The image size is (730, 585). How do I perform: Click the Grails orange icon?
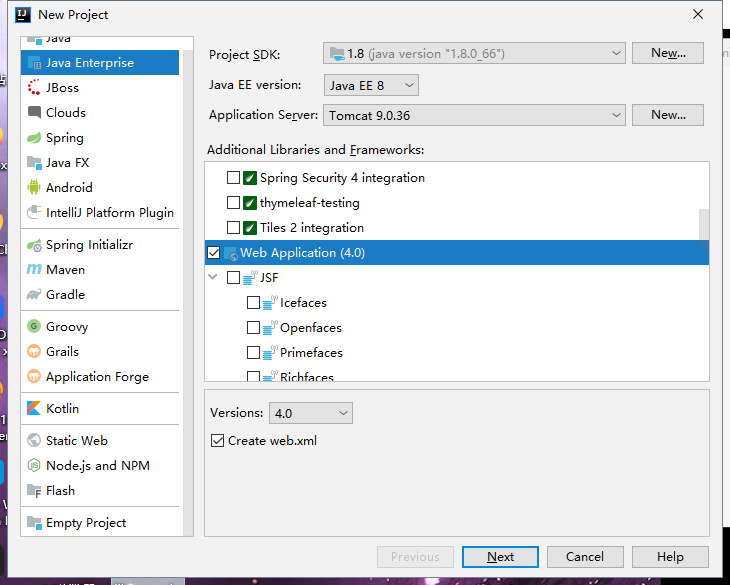34,351
